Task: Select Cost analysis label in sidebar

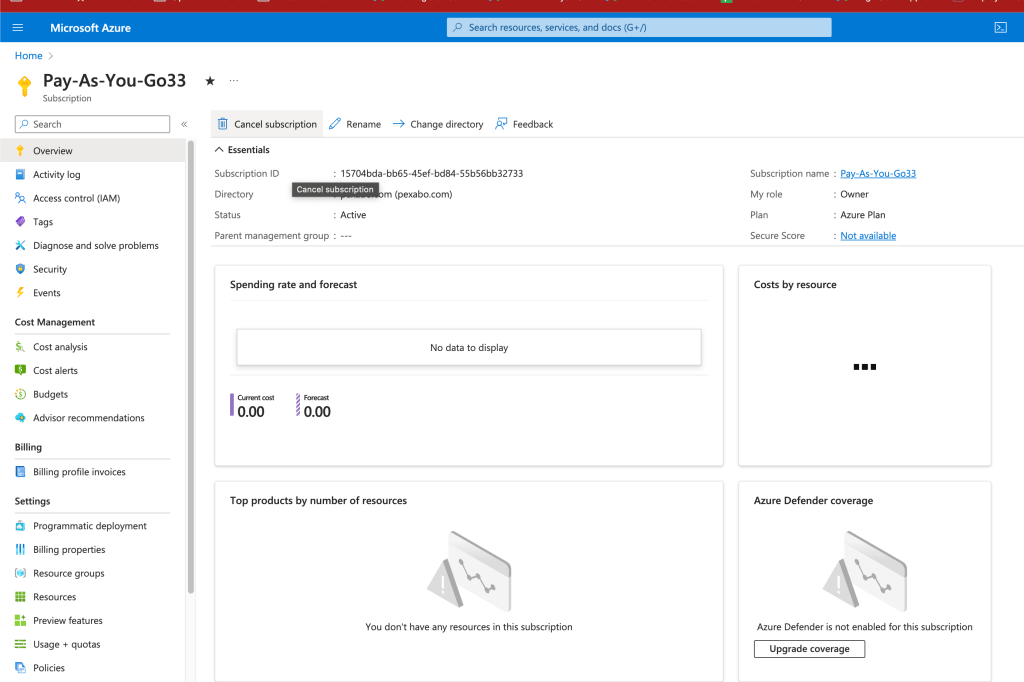Action: point(60,347)
